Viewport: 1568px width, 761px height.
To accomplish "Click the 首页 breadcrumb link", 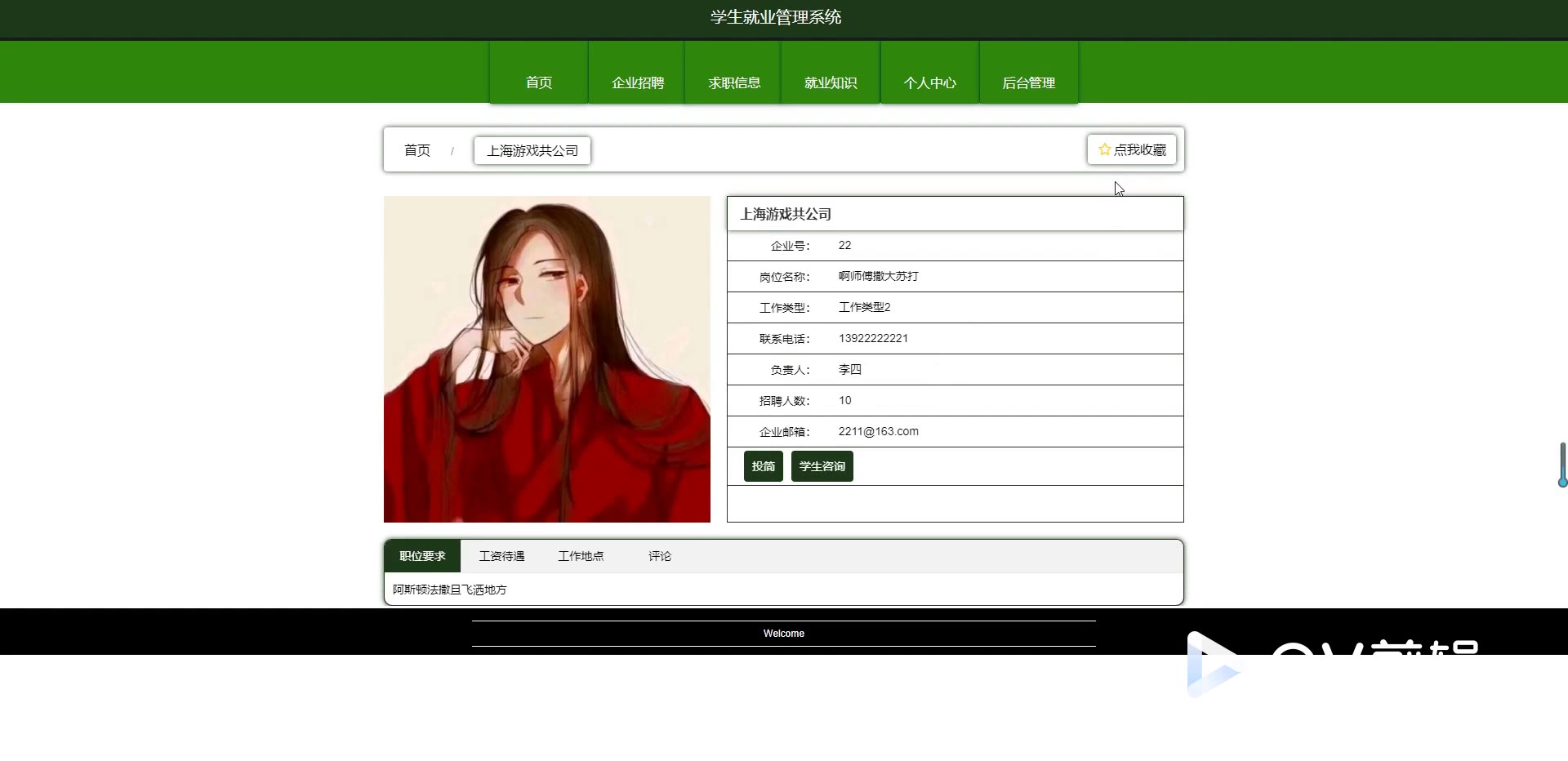I will [x=417, y=150].
